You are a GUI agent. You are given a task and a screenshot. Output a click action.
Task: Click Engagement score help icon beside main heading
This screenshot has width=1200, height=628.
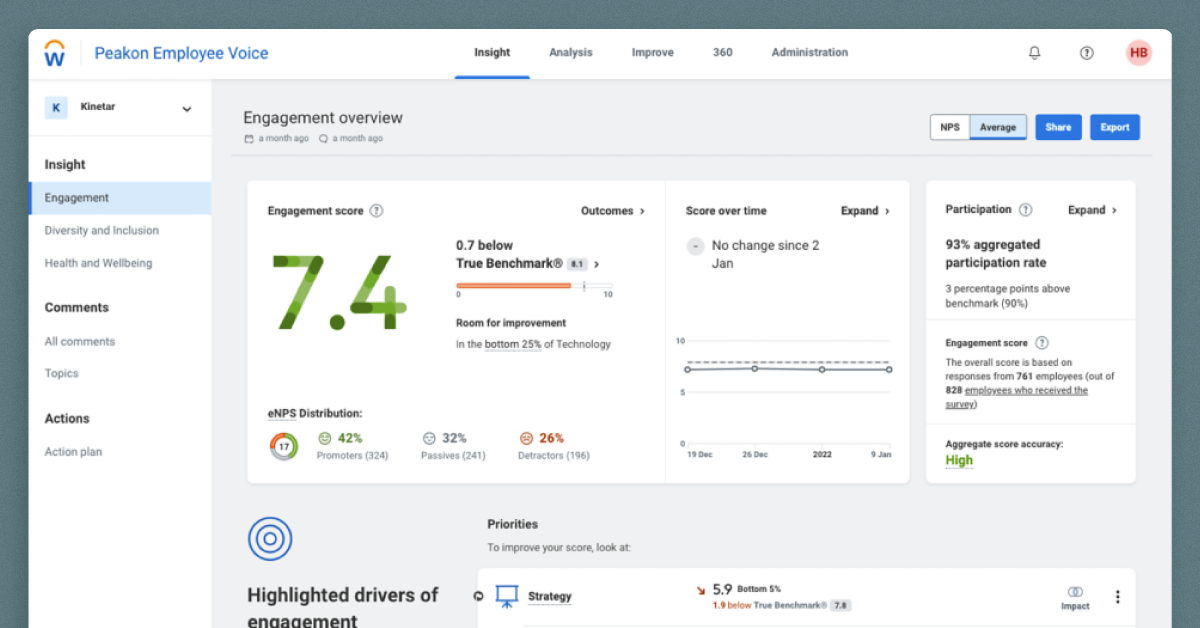376,211
